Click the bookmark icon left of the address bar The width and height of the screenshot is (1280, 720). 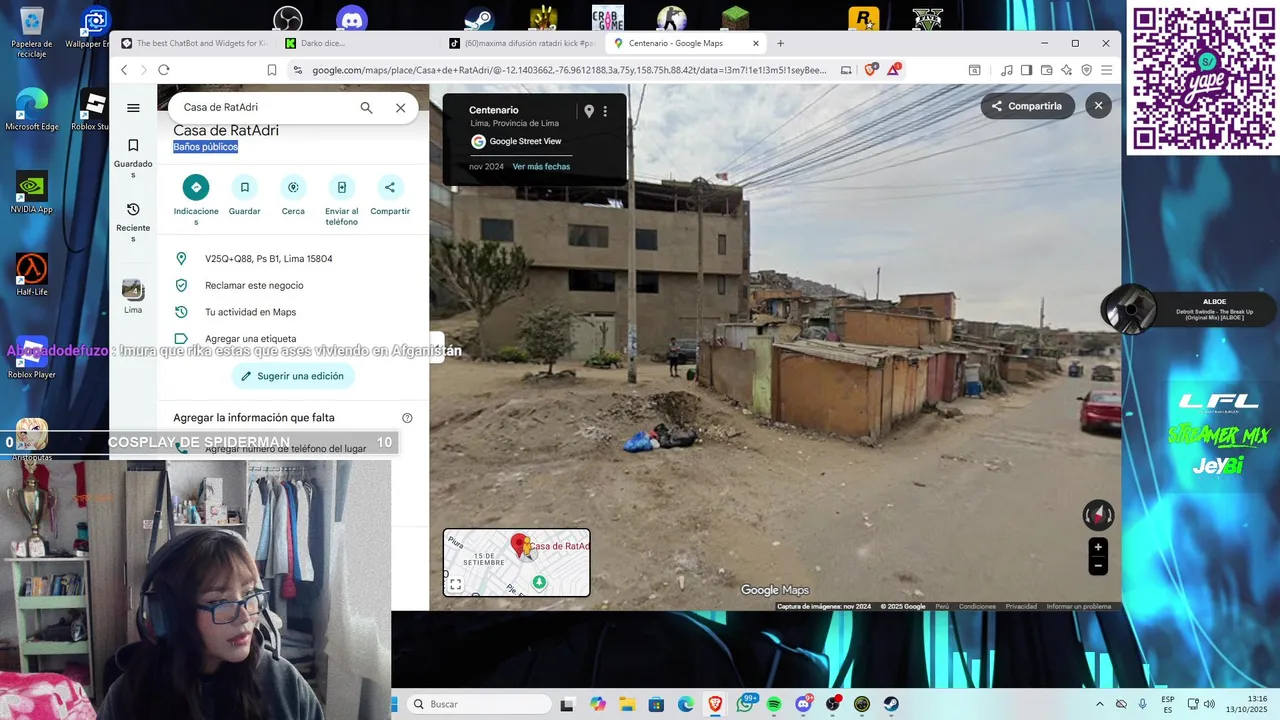(x=272, y=70)
